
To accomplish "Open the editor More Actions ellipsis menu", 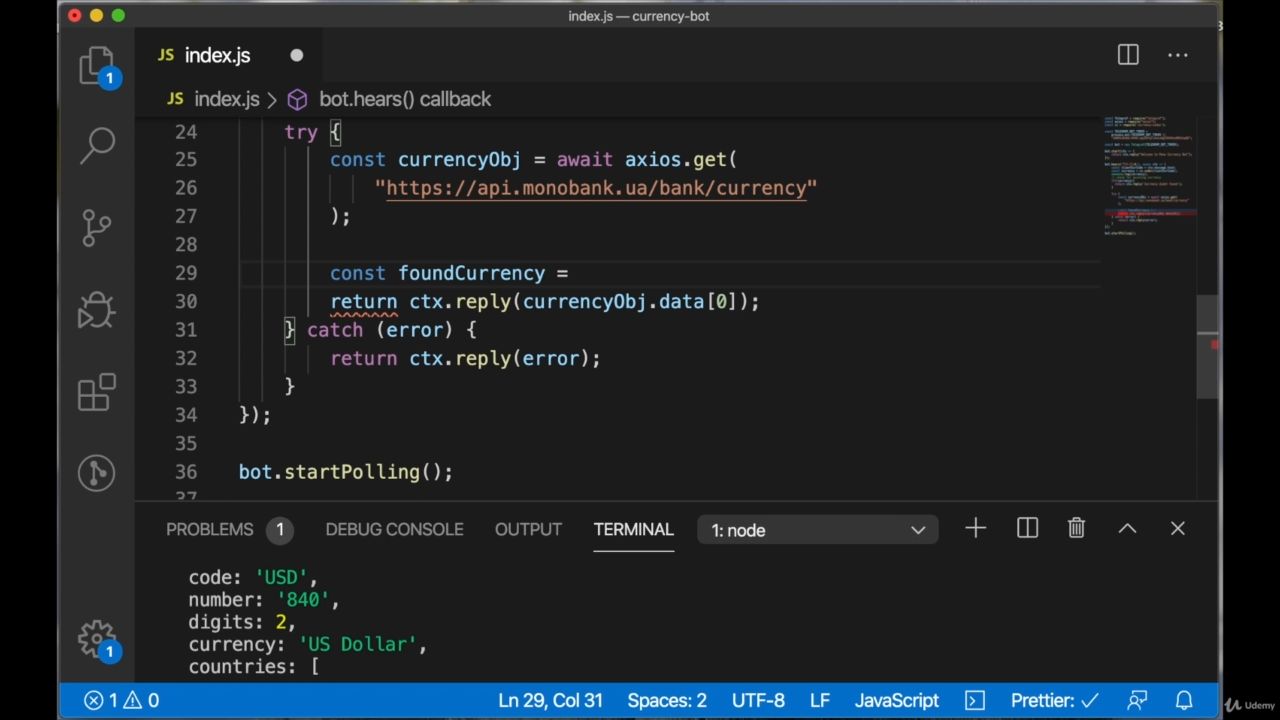I will coord(1177,56).
